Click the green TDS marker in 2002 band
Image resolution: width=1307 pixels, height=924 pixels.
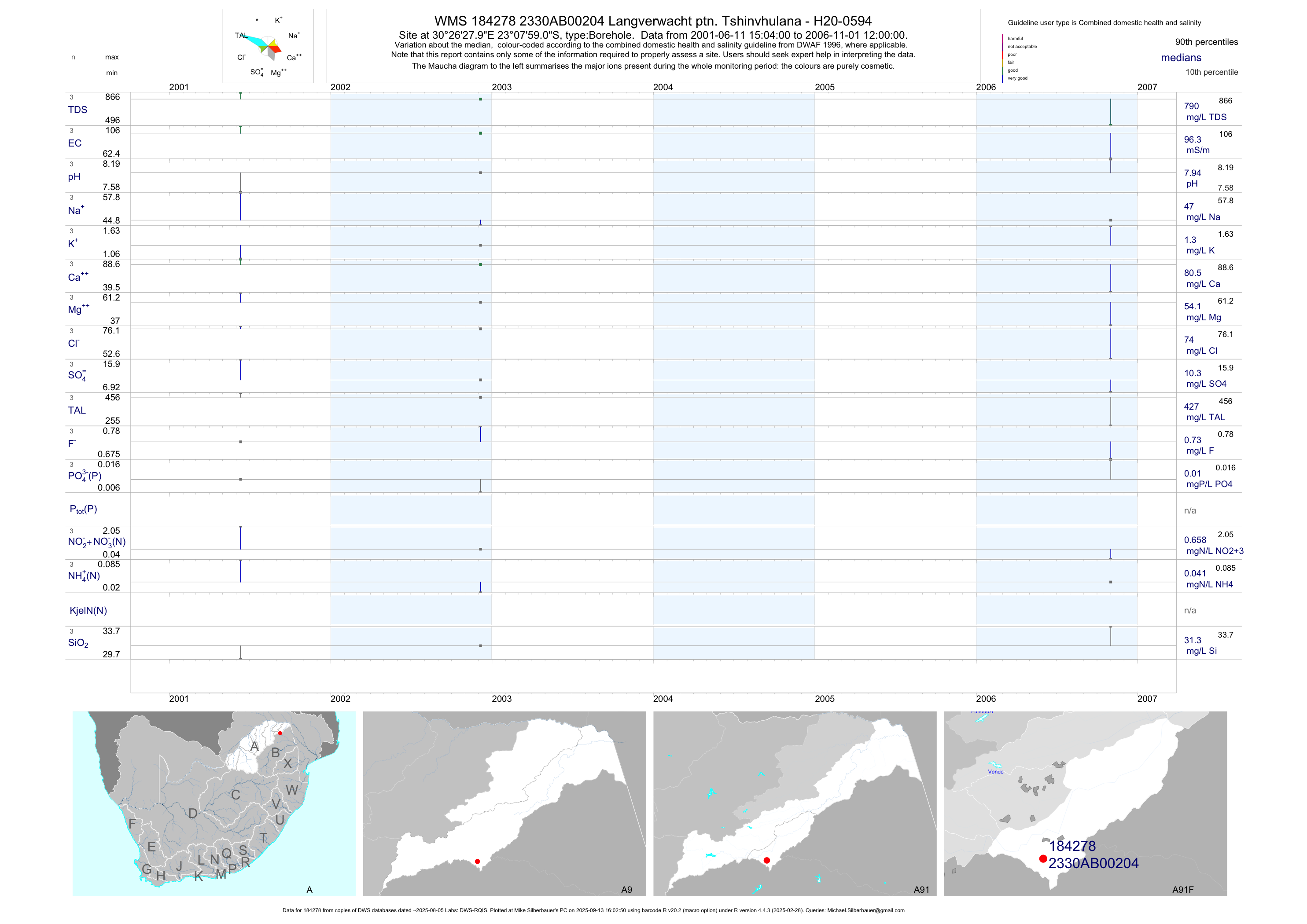[480, 99]
